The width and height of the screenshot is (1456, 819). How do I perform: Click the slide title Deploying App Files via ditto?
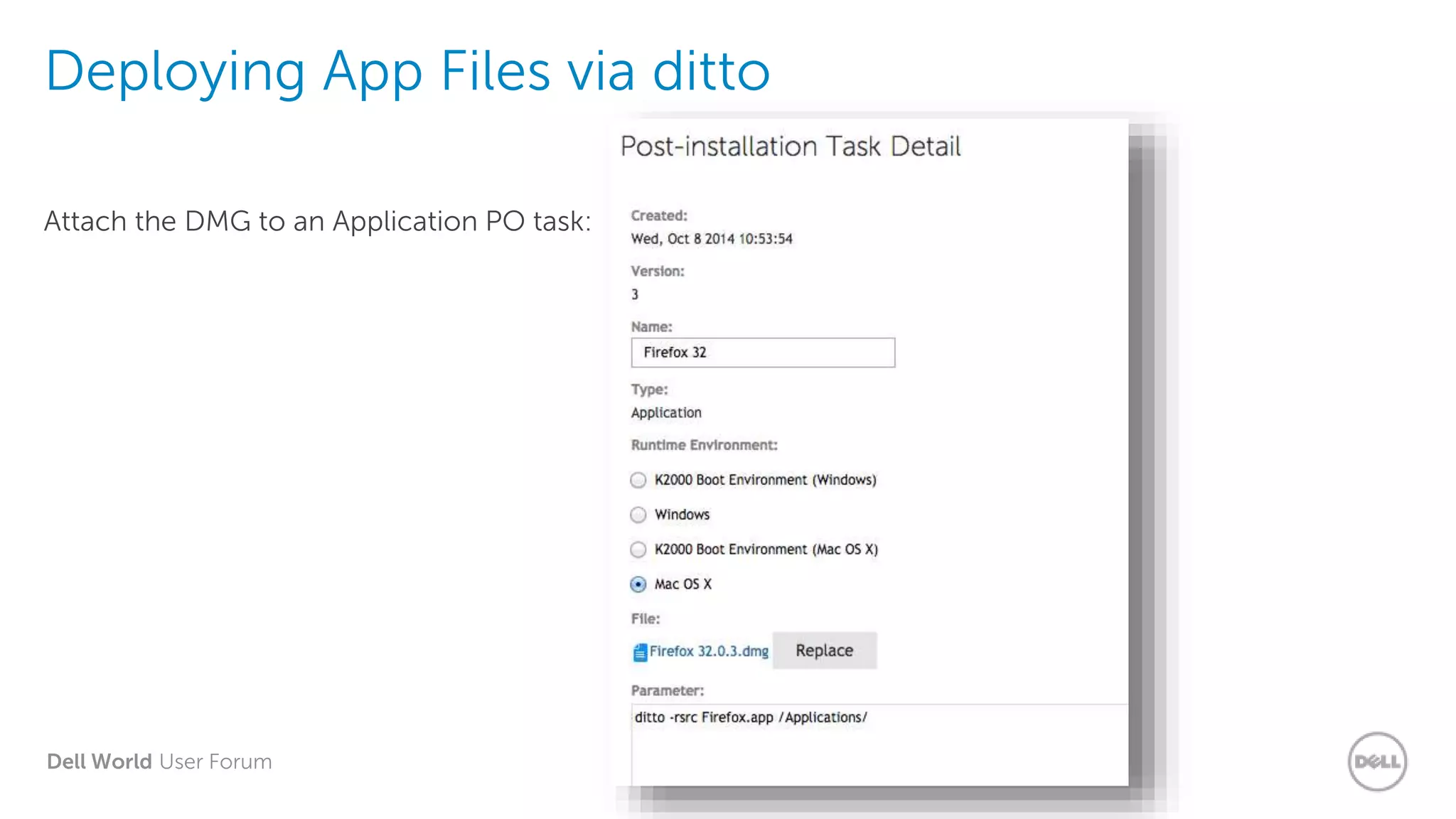tap(408, 71)
